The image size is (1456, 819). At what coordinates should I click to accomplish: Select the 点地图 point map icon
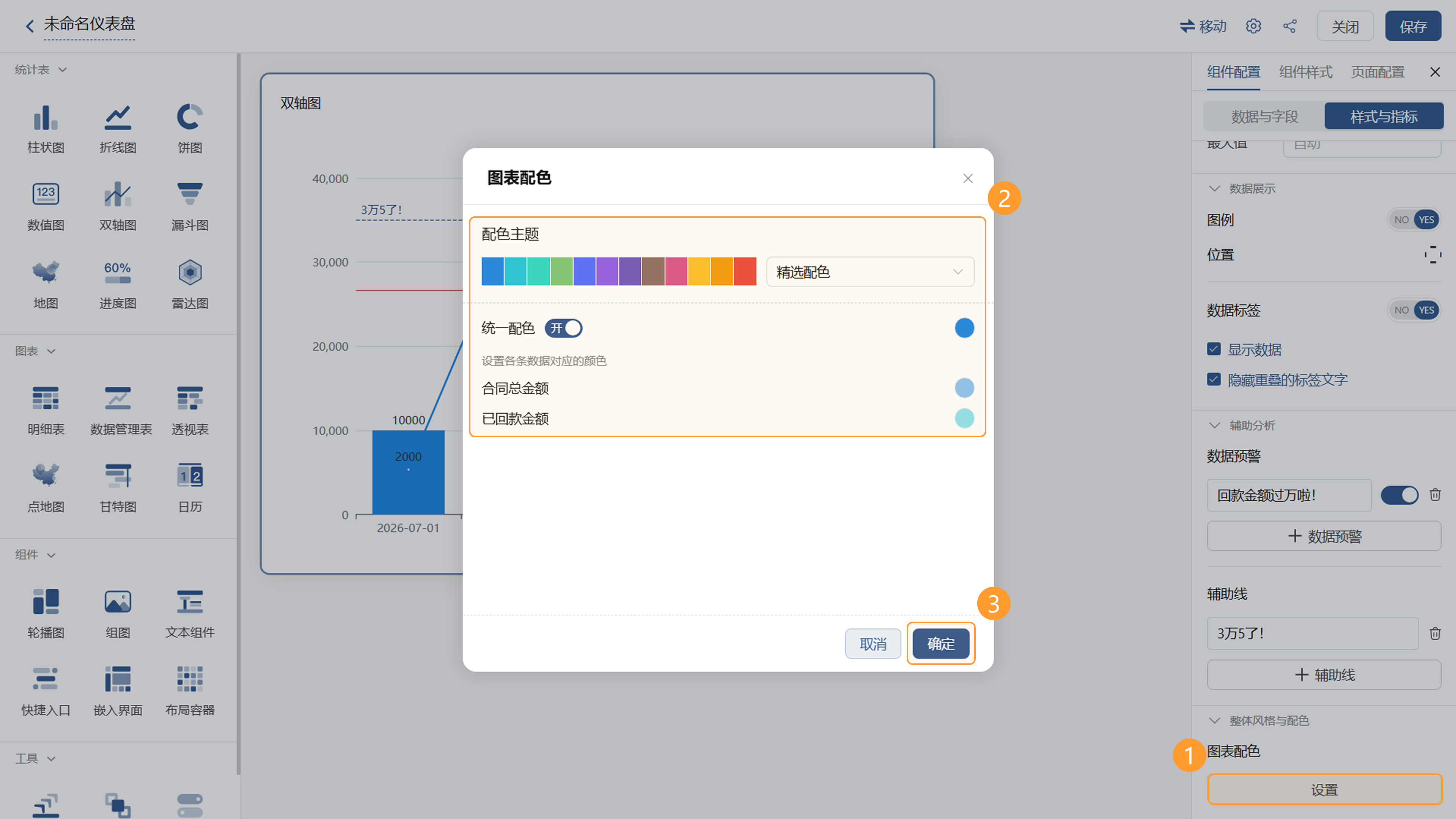[46, 476]
